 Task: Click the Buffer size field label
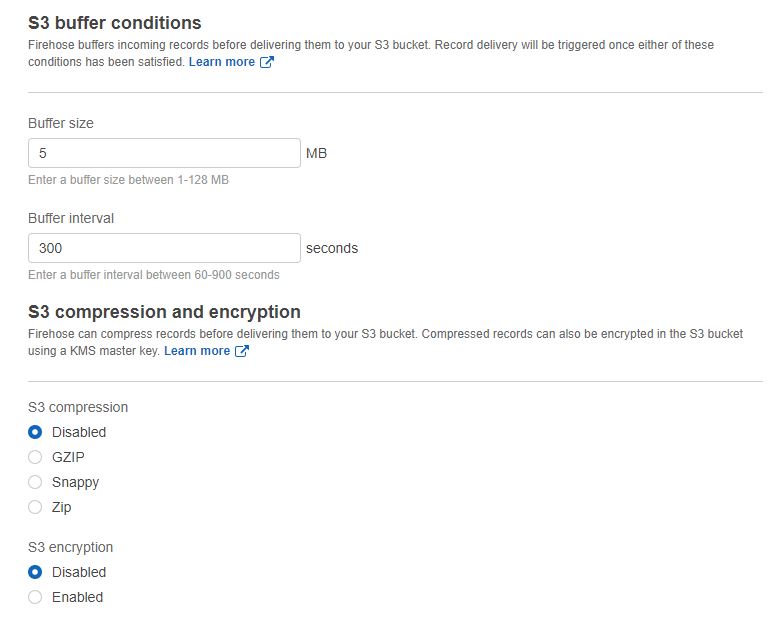61,123
